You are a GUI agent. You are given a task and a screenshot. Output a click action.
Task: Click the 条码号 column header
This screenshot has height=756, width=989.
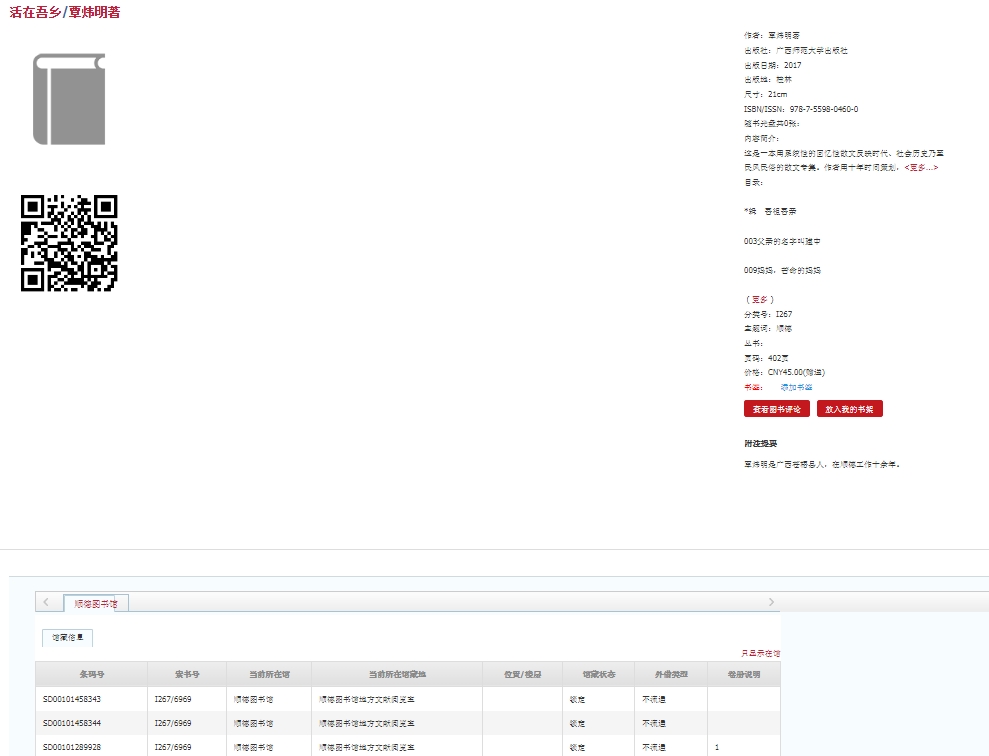point(91,674)
